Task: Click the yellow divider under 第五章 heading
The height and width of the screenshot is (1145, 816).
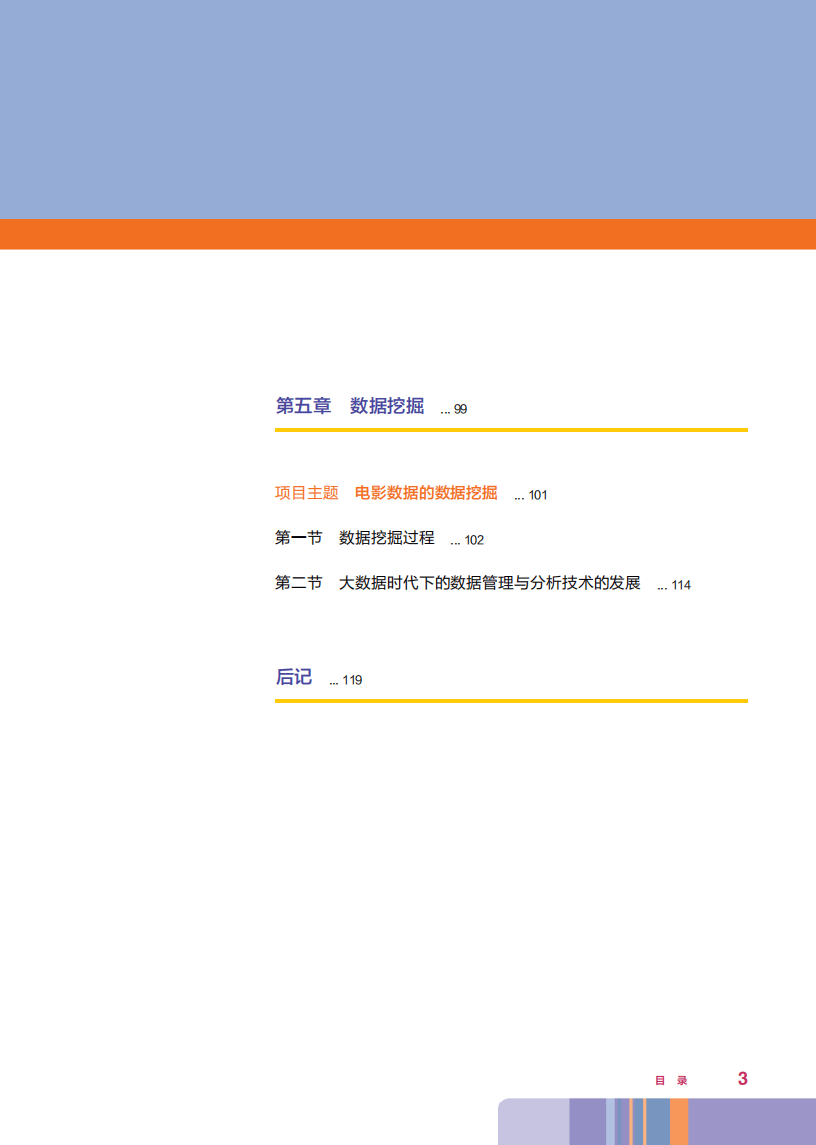Action: [511, 430]
